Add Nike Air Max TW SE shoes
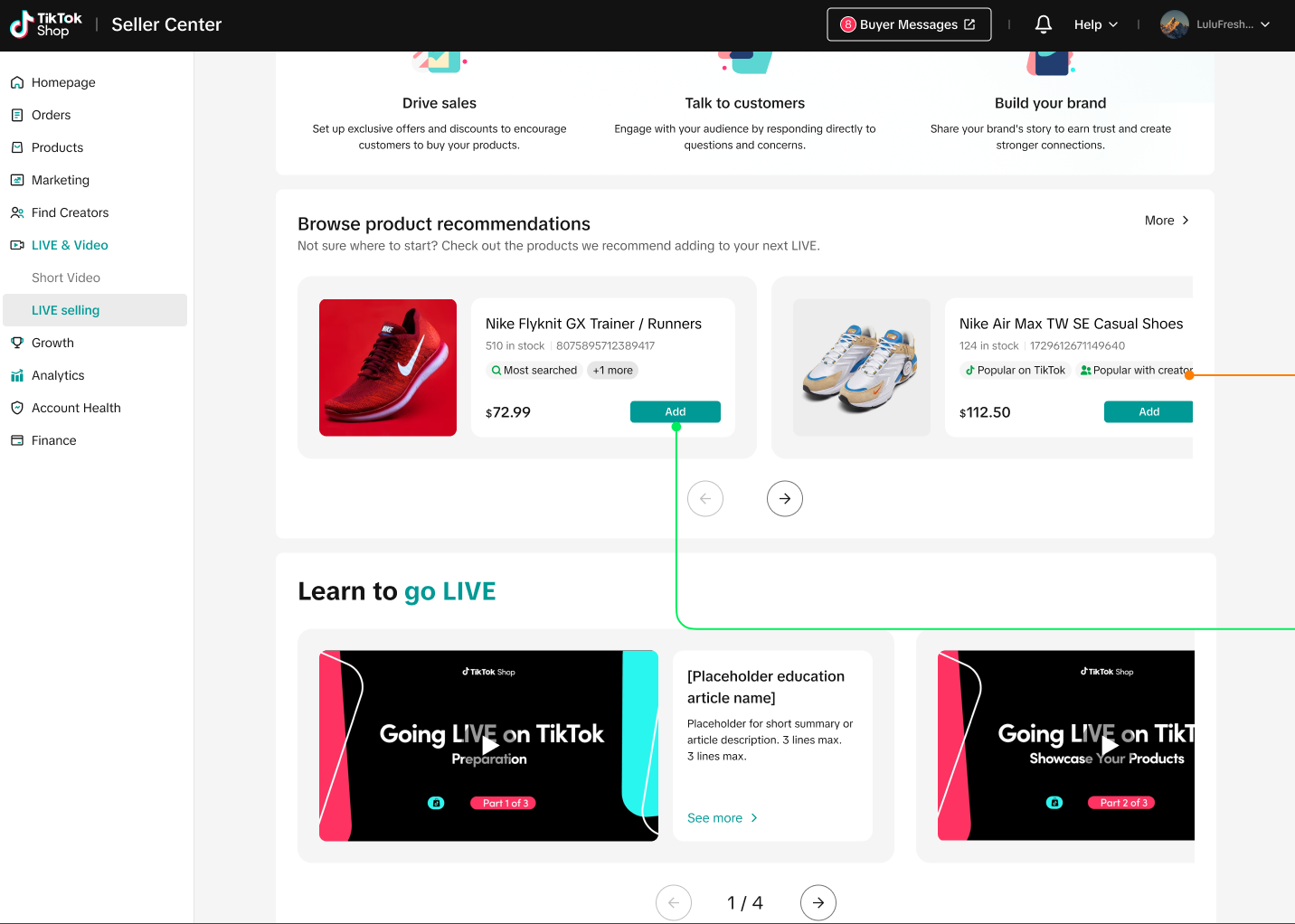The width and height of the screenshot is (1295, 924). coord(1148,411)
